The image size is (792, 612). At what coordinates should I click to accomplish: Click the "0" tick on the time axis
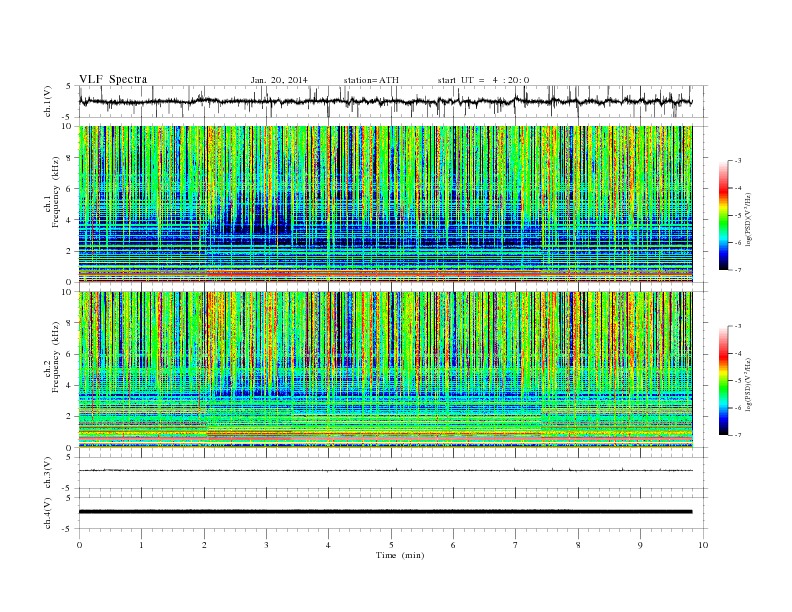coord(79,545)
